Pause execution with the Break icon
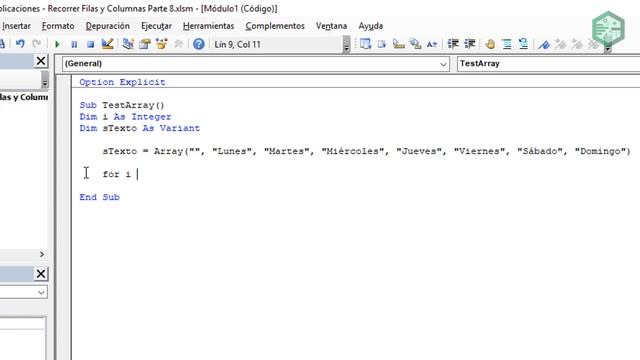The width and height of the screenshot is (640, 360). (x=74, y=44)
